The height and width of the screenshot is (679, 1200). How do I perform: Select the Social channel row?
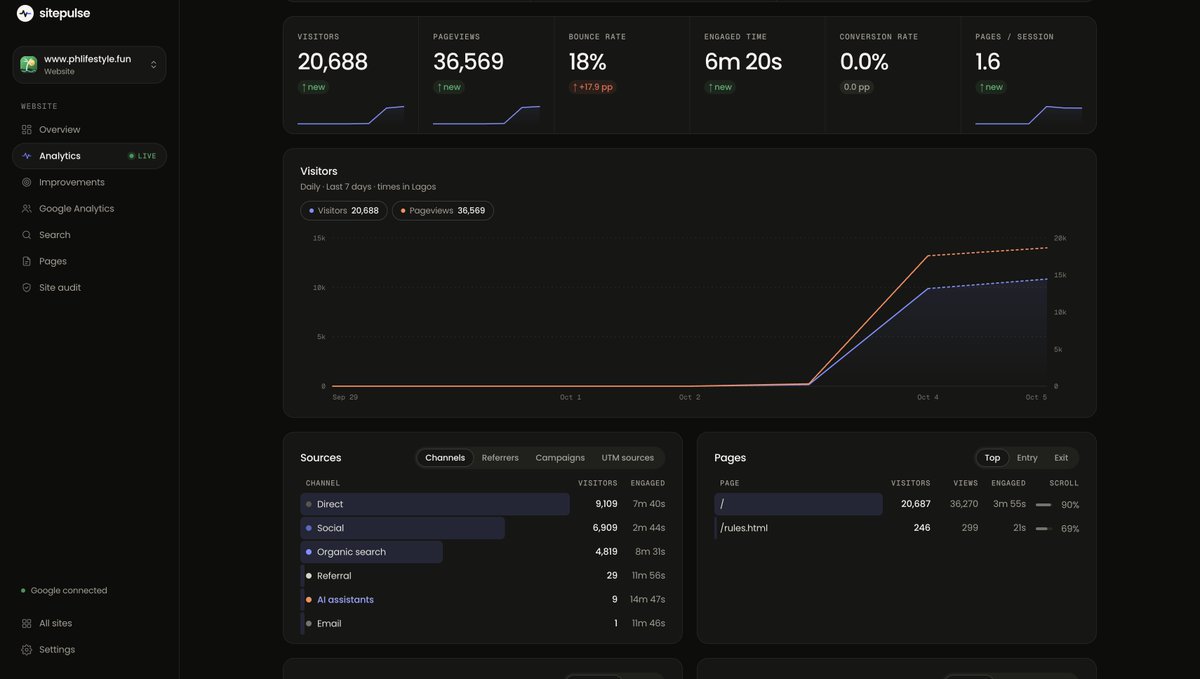pos(483,528)
